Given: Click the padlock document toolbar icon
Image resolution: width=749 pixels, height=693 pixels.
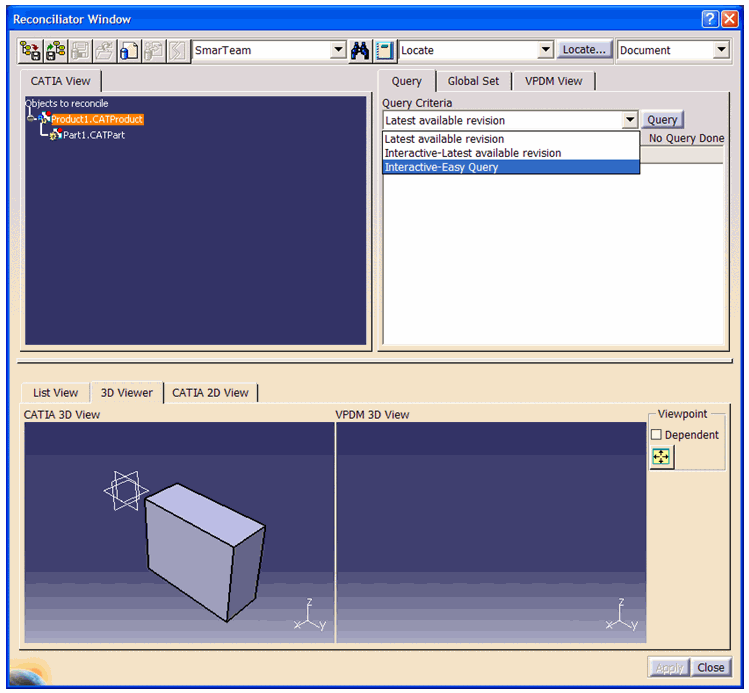Looking at the screenshot, I should click(129, 50).
